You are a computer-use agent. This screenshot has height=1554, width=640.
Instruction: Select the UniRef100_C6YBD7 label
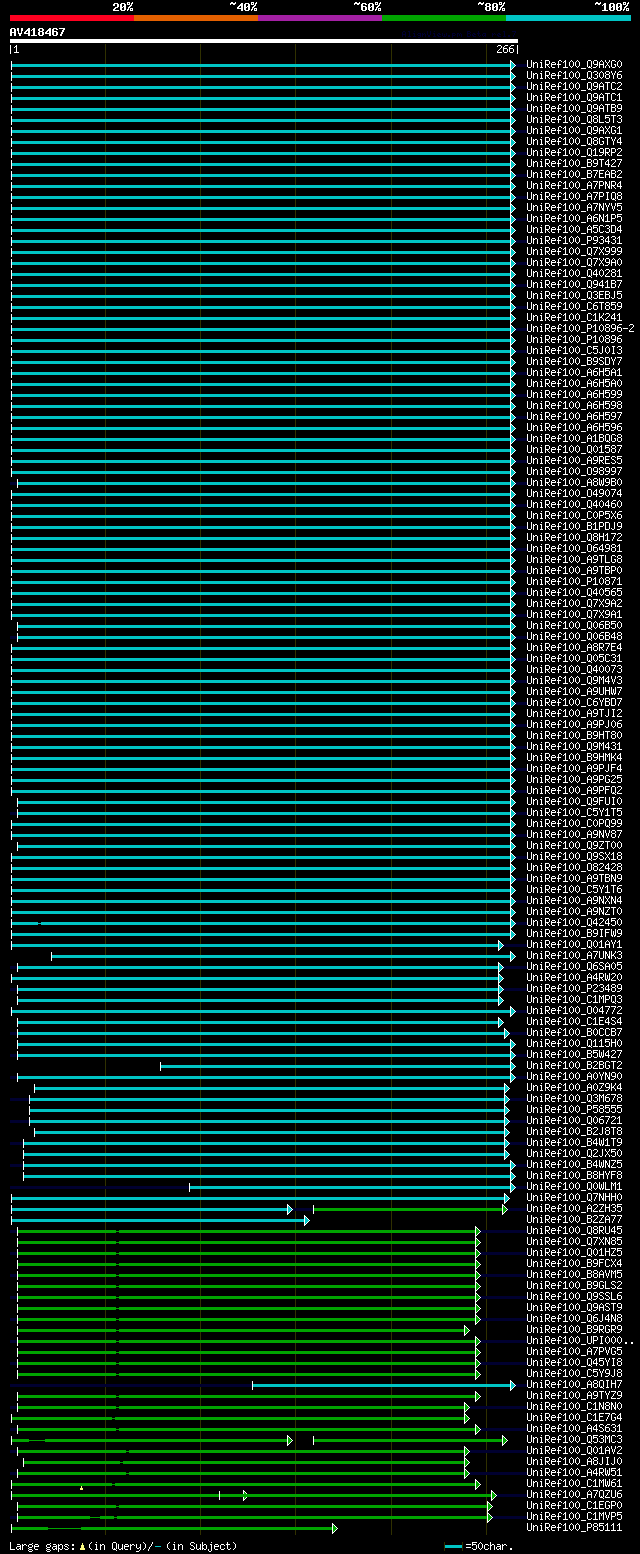pyautogui.click(x=574, y=702)
